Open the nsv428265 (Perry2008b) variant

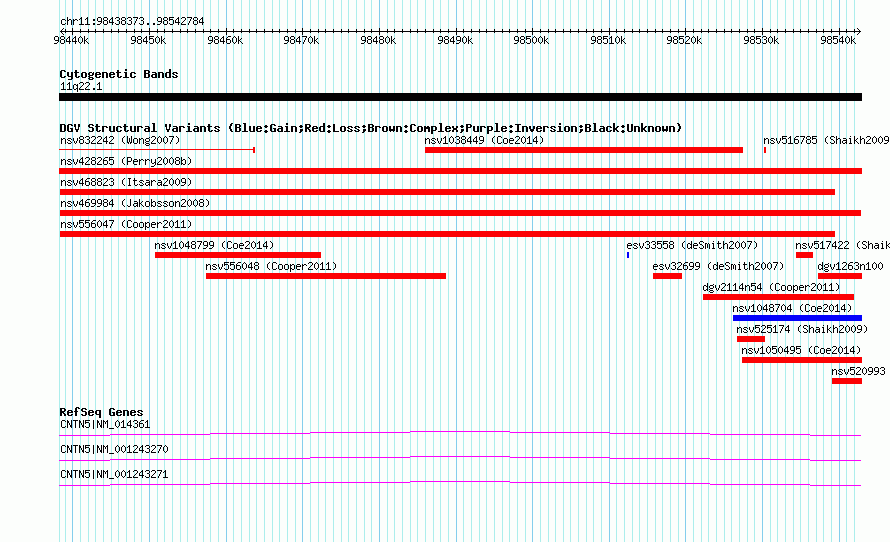pos(460,171)
